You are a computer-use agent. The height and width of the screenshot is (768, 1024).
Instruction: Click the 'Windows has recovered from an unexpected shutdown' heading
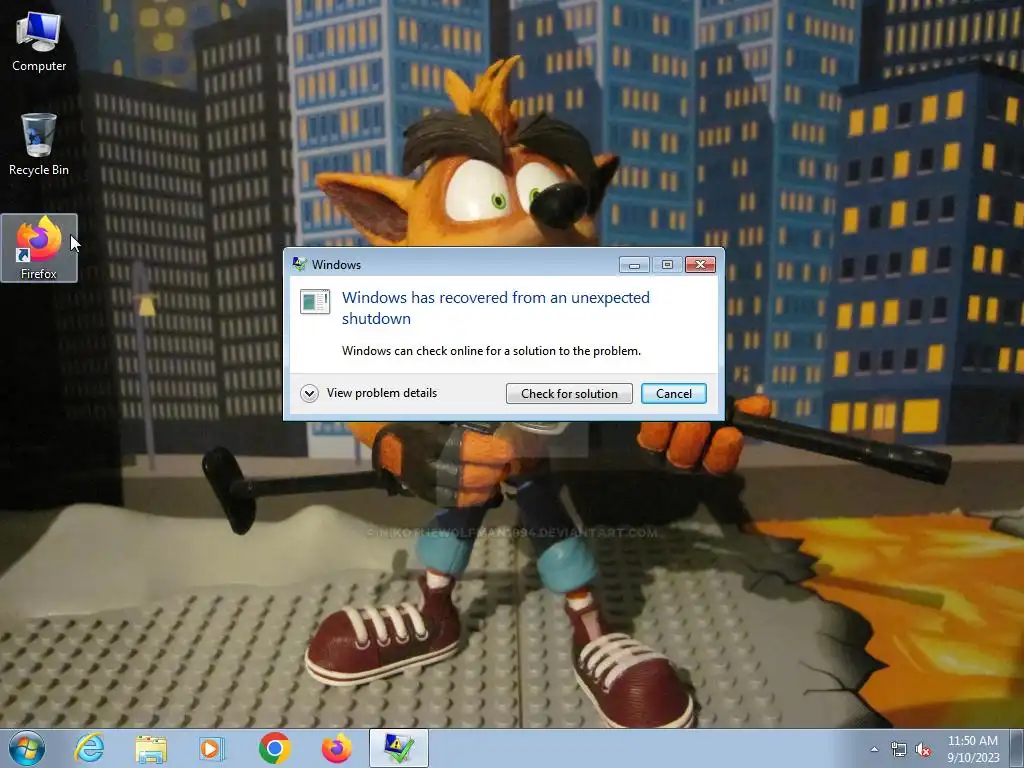(x=496, y=308)
